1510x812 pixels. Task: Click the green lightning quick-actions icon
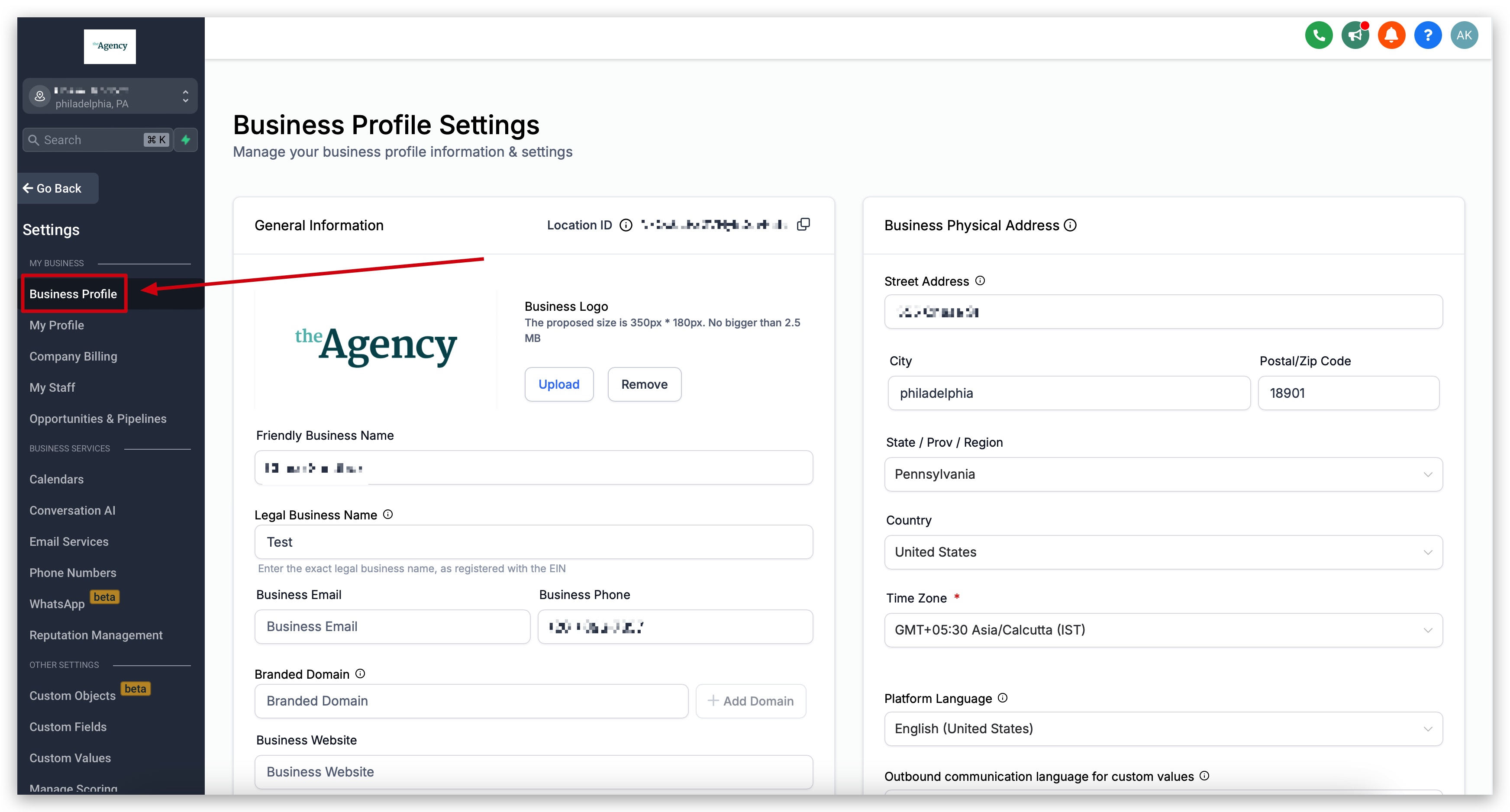pyautogui.click(x=186, y=139)
